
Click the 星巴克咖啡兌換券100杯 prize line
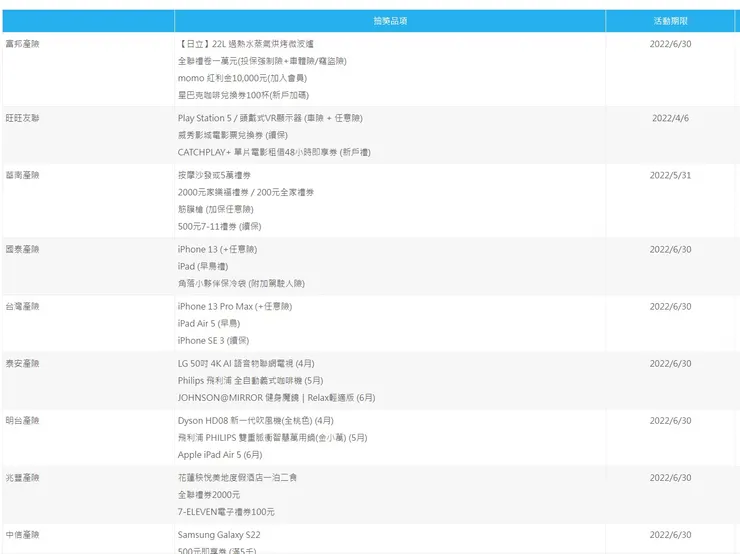(x=243, y=95)
